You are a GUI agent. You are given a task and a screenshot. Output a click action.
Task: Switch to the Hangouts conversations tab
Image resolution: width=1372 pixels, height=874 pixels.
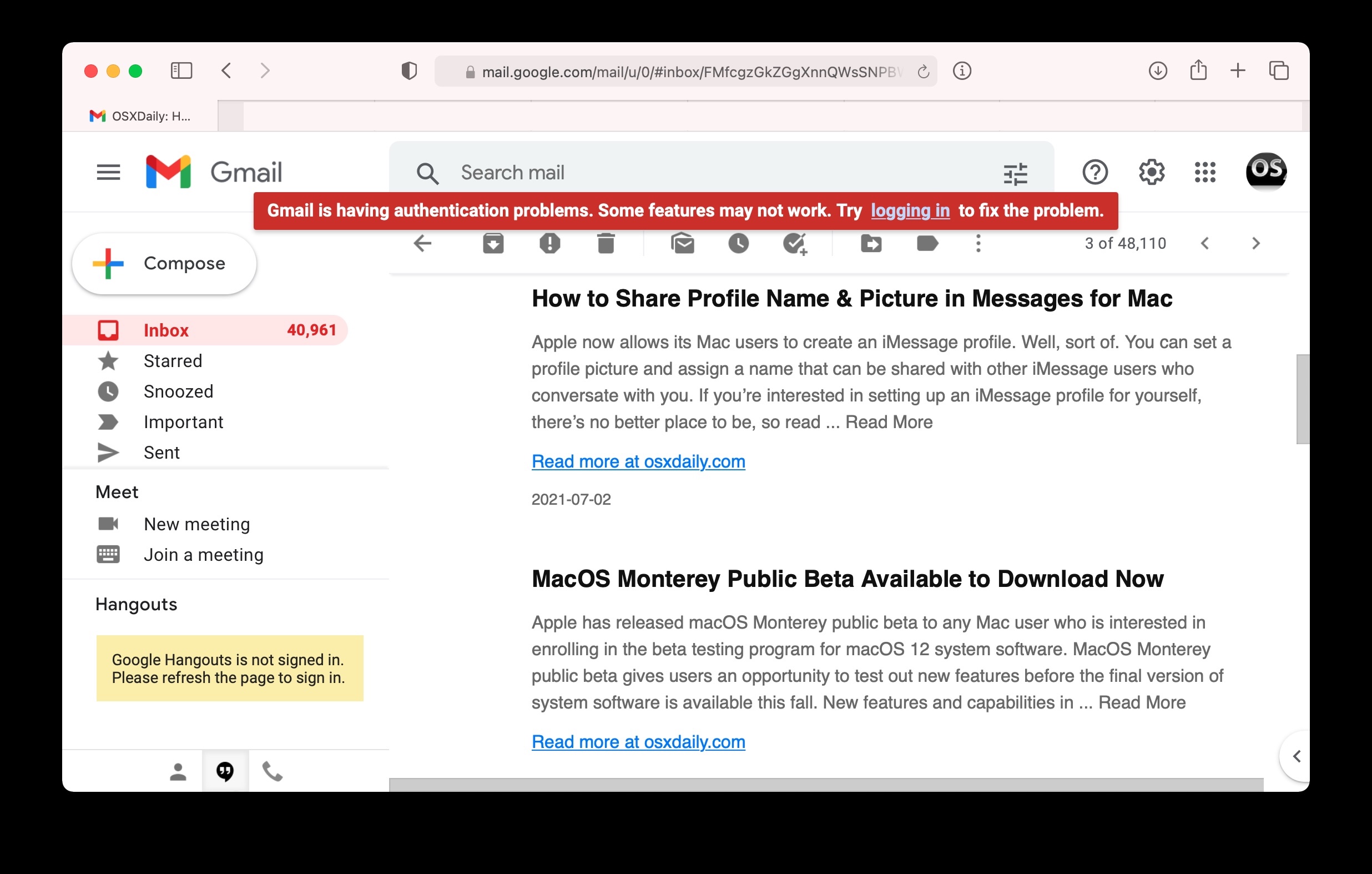pos(225,771)
